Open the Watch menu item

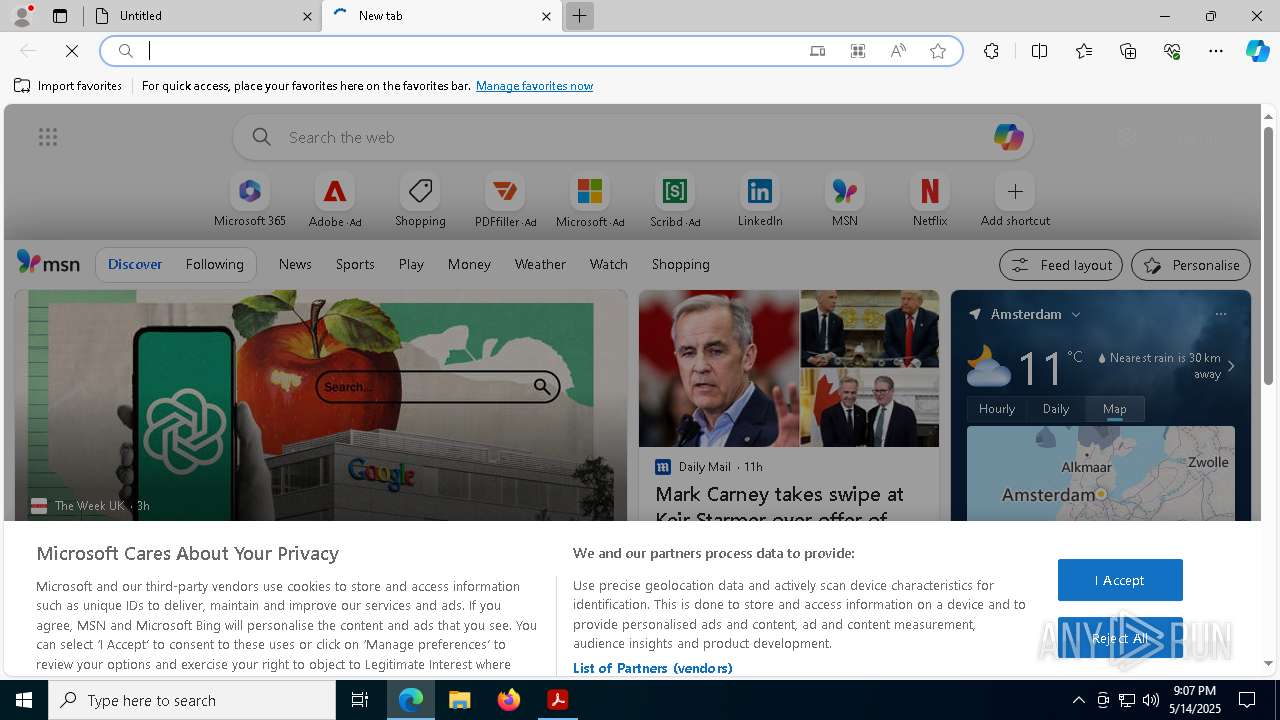pos(609,264)
